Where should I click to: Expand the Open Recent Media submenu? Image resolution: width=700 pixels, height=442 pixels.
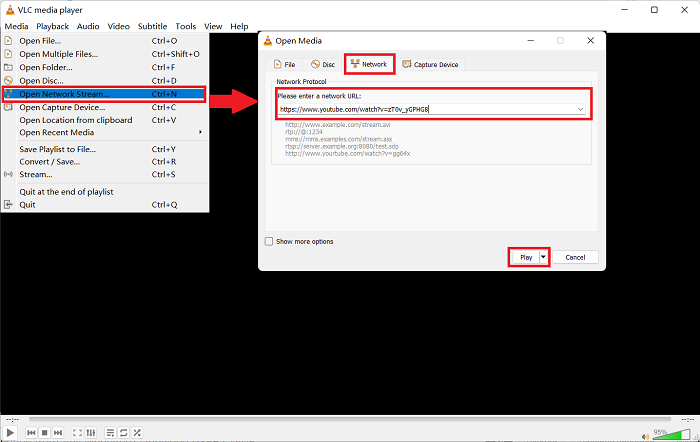click(104, 133)
